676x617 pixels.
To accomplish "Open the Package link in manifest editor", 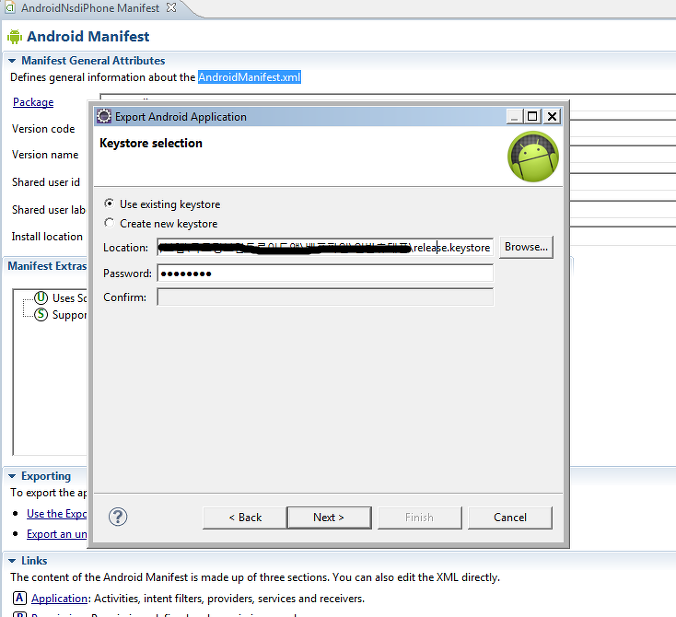I will (x=33, y=102).
